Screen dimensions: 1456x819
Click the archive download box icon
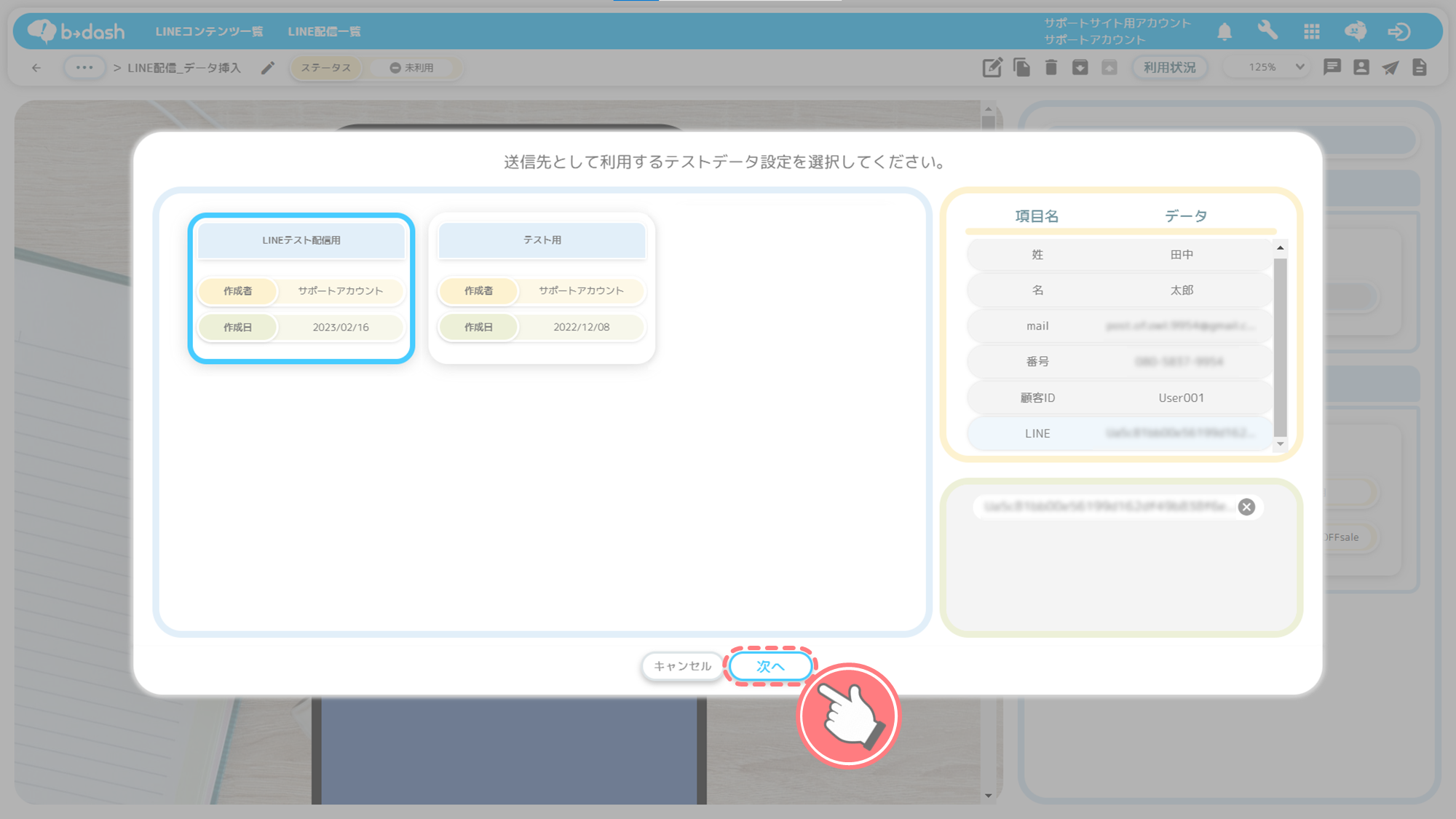pyautogui.click(x=1080, y=68)
